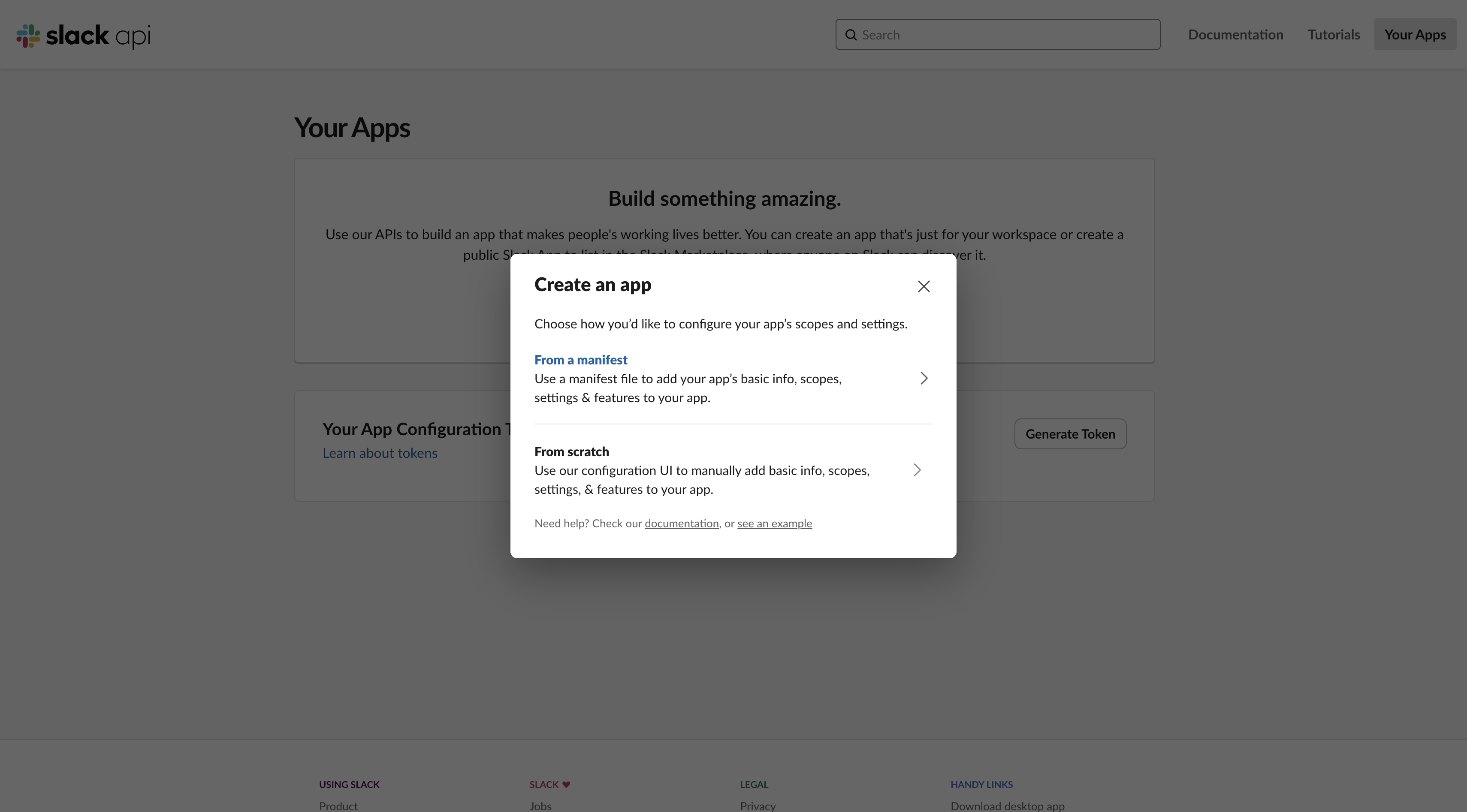Click the Privacy footer link

(758, 806)
